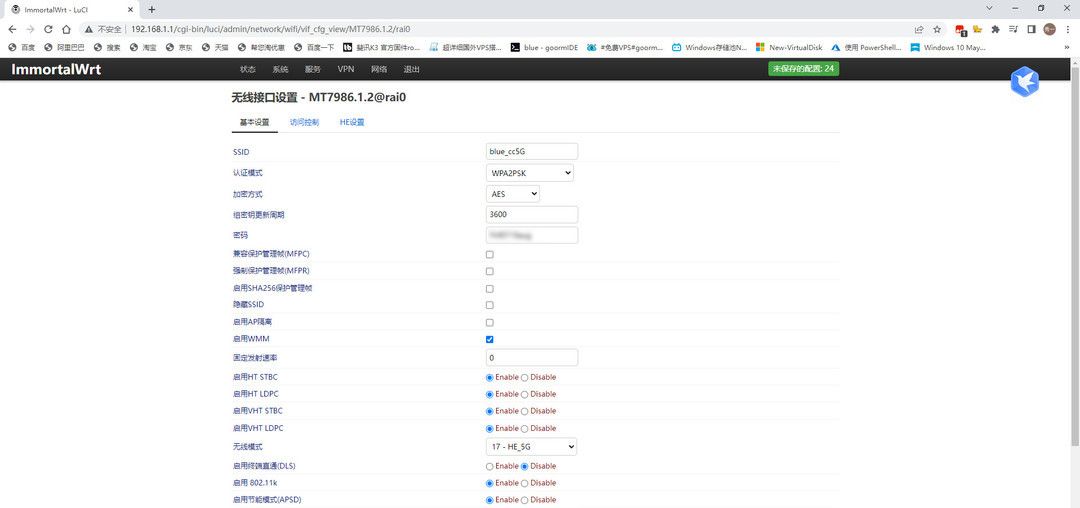Share this page via share icon
This screenshot has height=508, width=1080.
tap(919, 30)
